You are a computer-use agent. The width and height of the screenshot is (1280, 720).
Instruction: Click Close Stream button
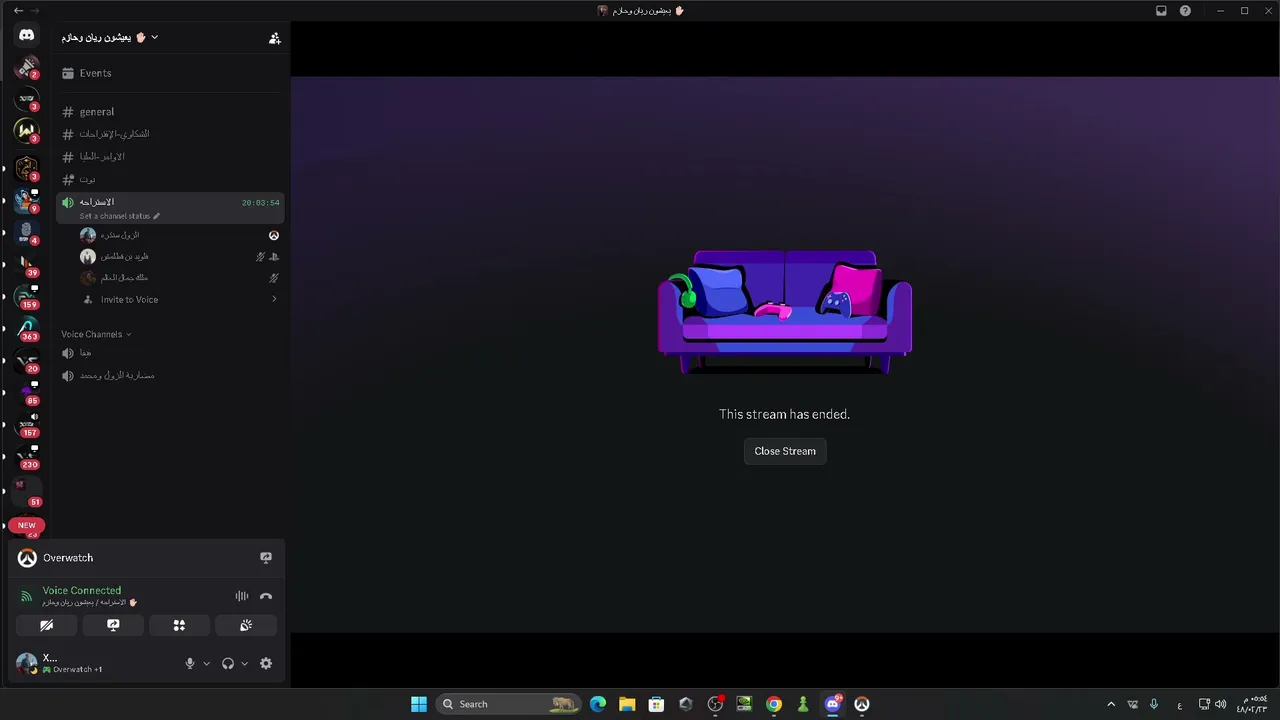pos(785,451)
